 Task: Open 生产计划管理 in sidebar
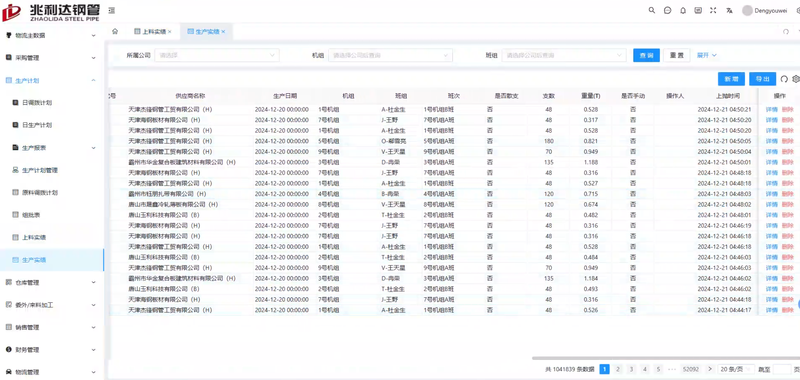(39, 170)
